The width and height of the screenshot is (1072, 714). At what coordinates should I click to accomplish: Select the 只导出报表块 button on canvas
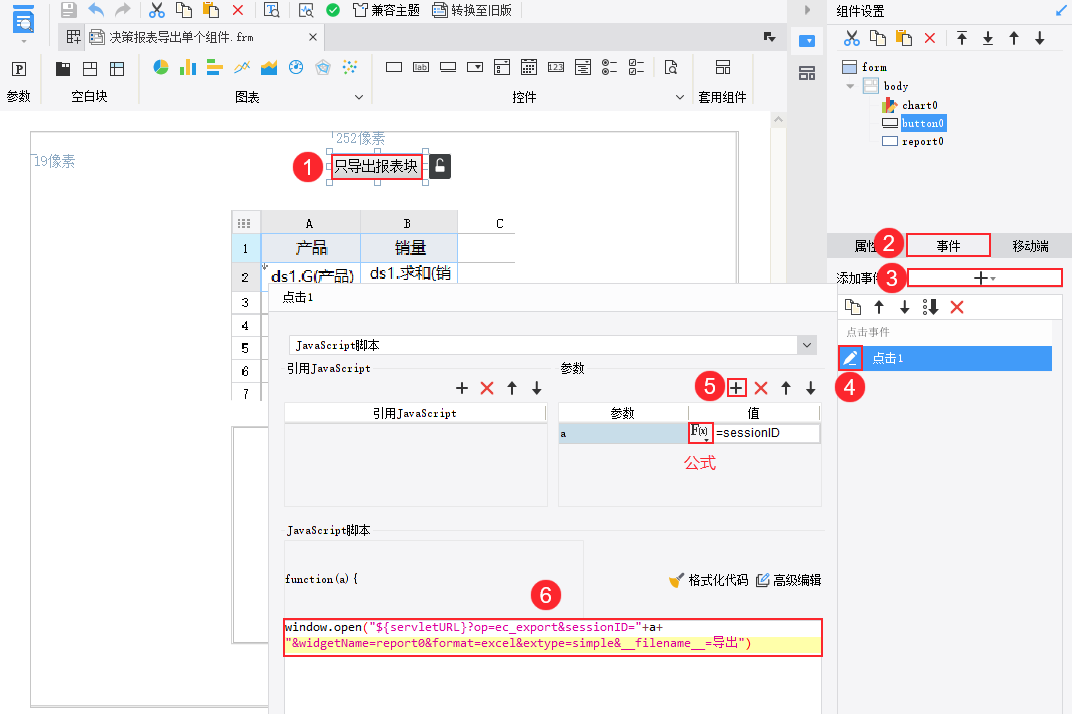click(x=376, y=167)
